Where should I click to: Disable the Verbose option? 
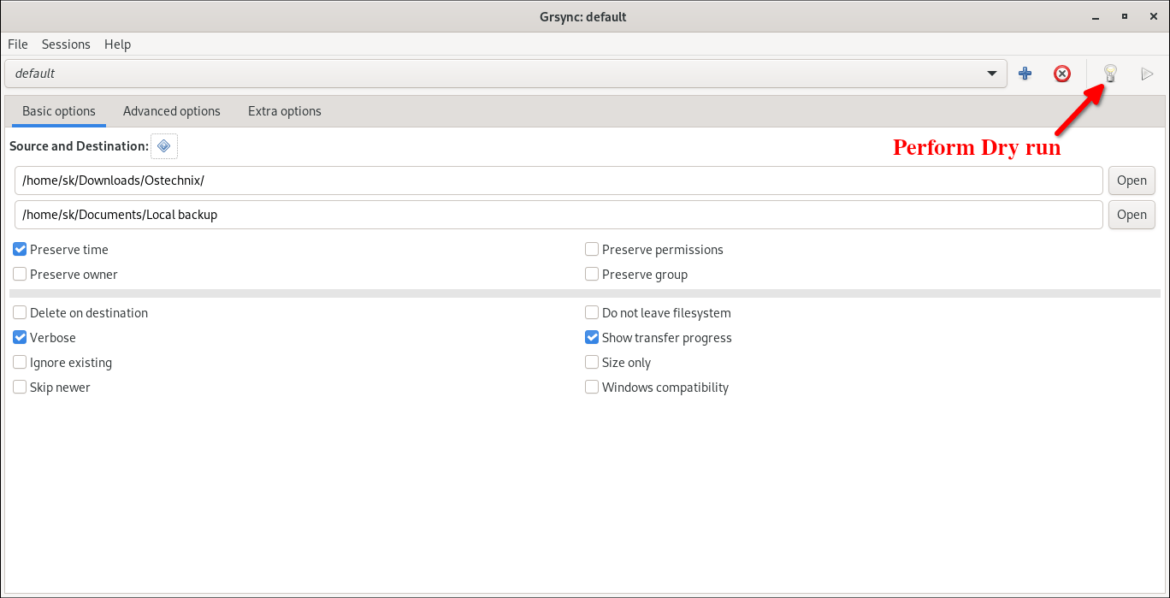click(x=19, y=337)
